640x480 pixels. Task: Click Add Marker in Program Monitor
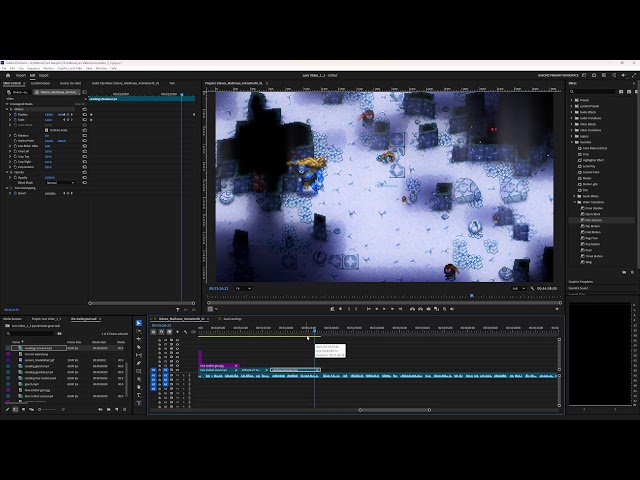click(340, 309)
